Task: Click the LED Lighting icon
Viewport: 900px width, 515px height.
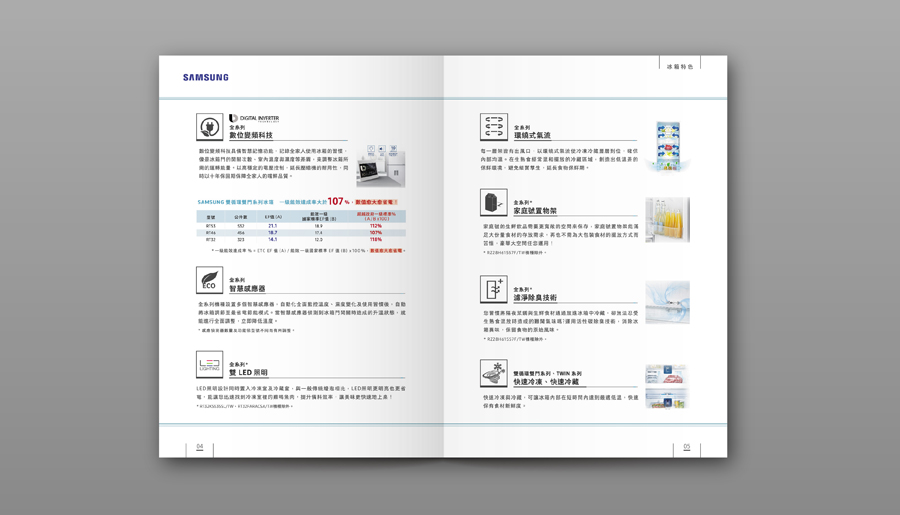Action: click(210, 364)
